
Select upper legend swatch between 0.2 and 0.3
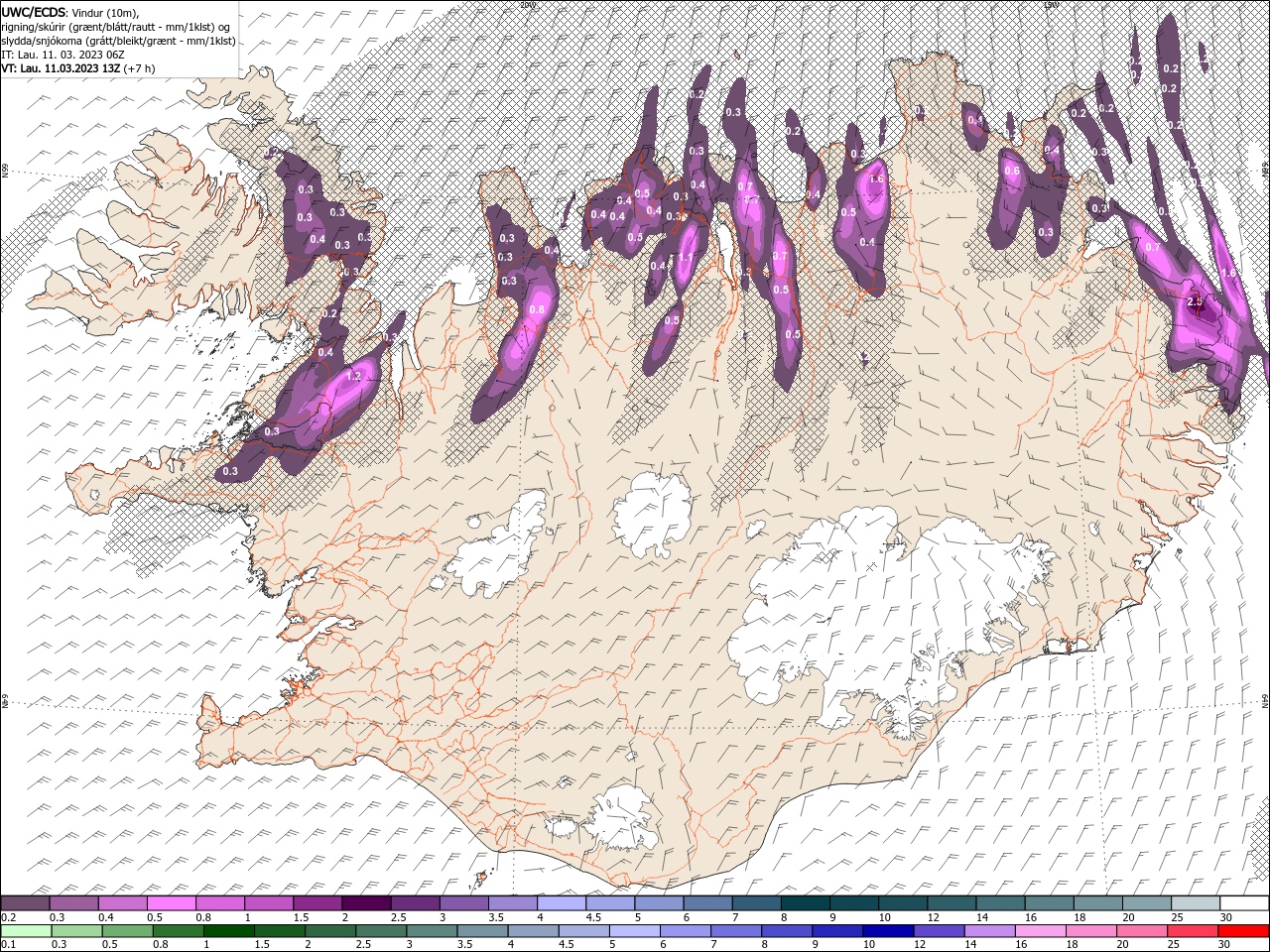click(27, 903)
